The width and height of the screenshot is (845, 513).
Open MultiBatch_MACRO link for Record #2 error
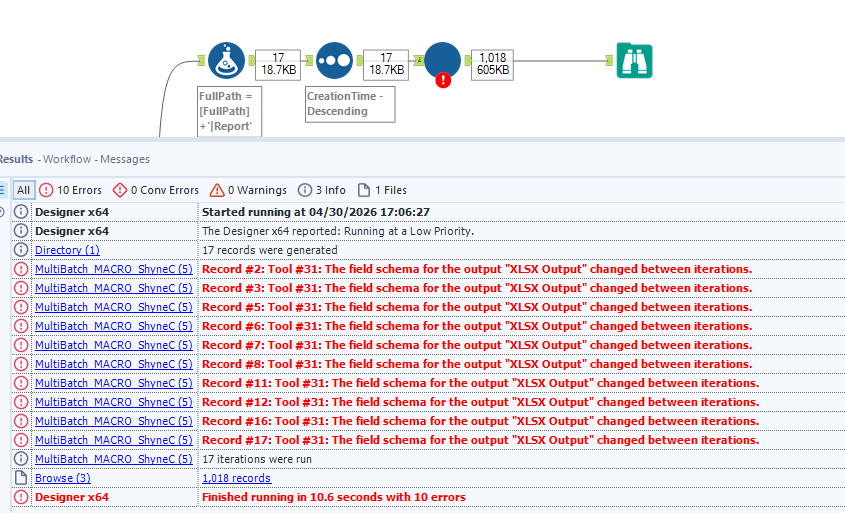[x=114, y=269]
